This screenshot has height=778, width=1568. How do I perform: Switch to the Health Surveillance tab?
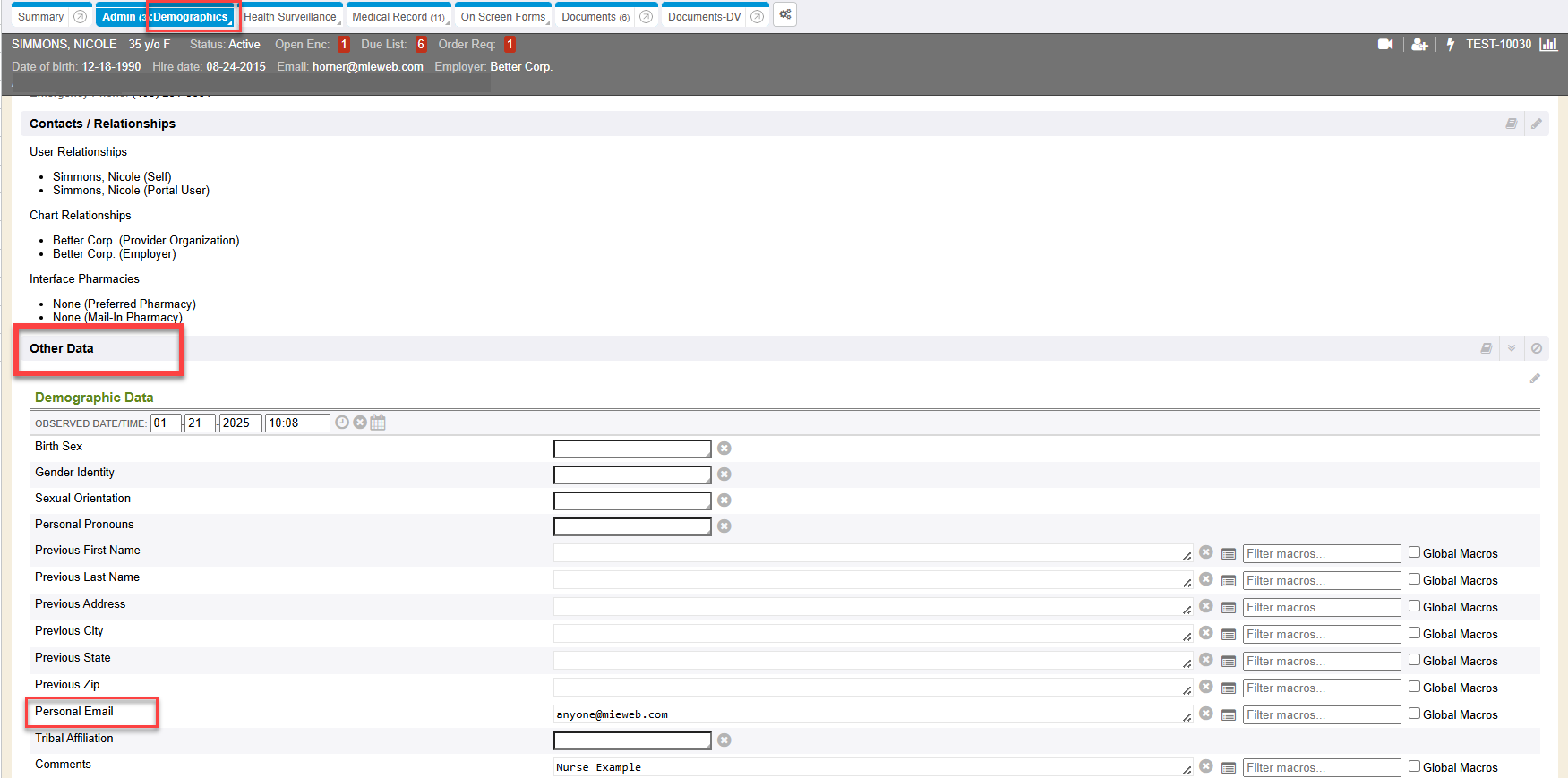(x=290, y=17)
